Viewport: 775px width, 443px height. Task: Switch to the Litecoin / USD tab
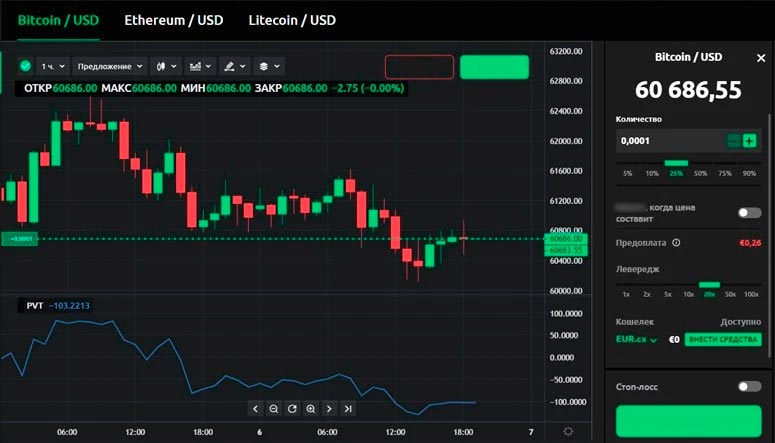click(292, 20)
